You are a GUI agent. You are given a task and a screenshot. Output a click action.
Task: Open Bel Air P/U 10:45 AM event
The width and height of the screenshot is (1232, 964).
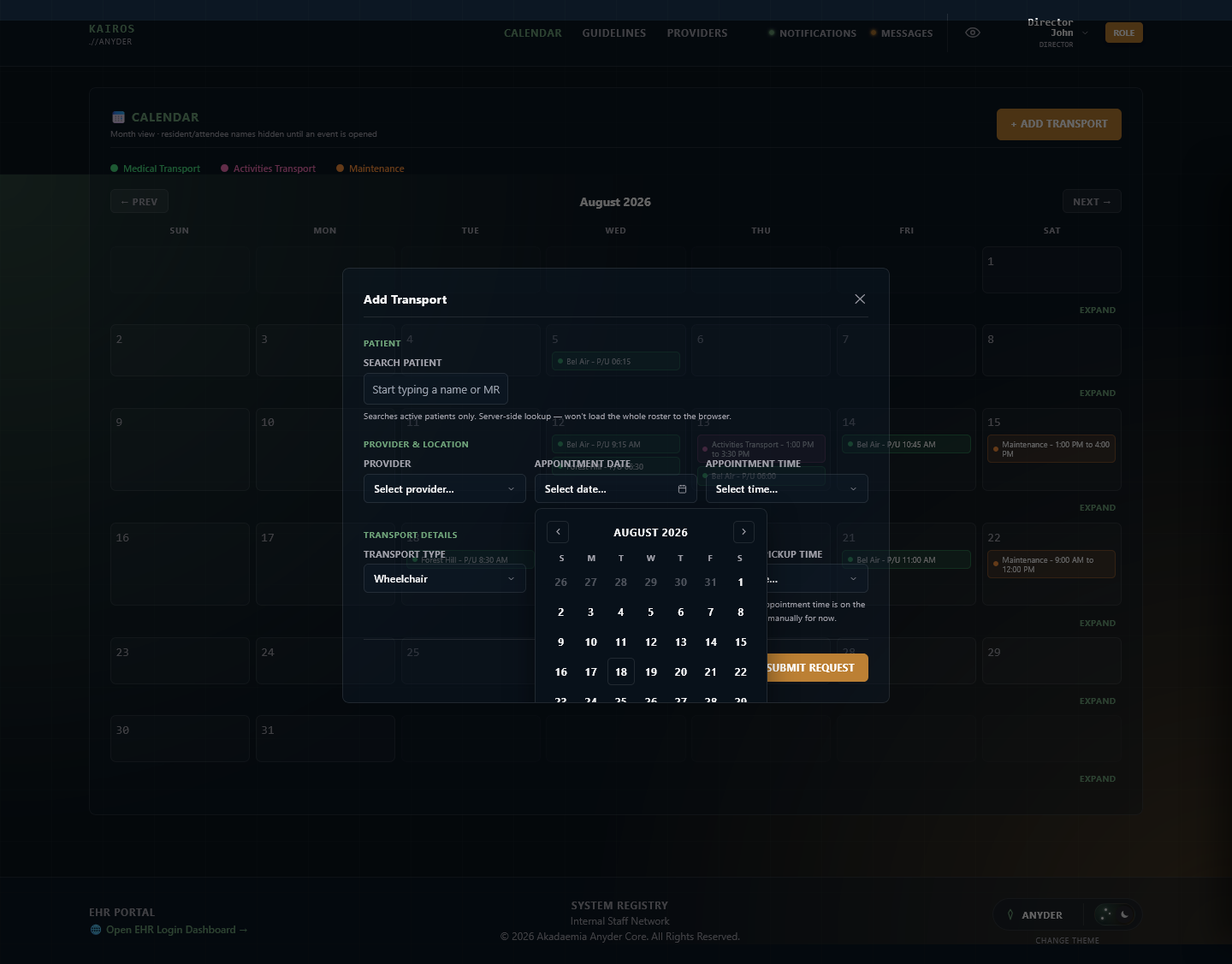coord(906,445)
